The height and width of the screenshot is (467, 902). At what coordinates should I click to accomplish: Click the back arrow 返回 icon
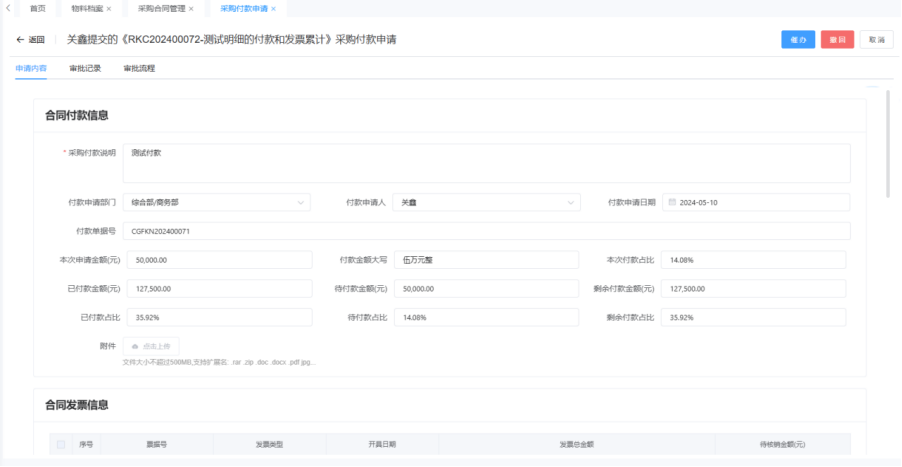point(20,40)
